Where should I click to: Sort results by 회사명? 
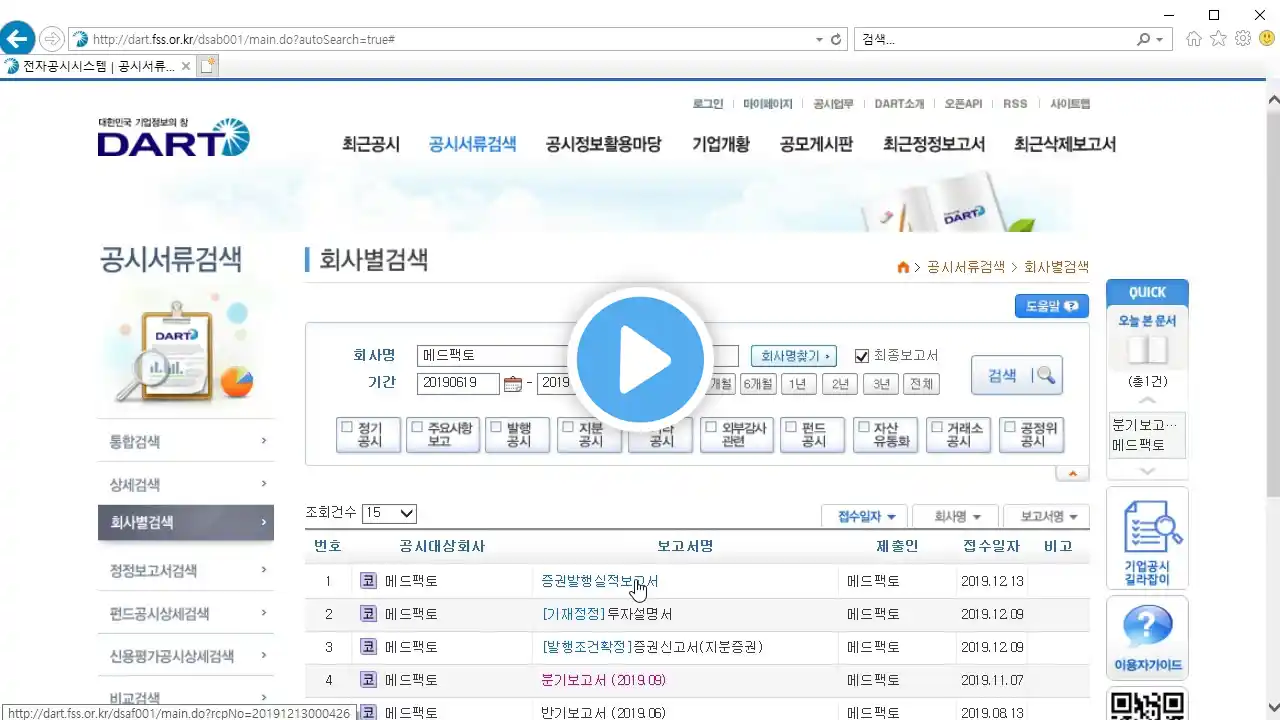957,516
